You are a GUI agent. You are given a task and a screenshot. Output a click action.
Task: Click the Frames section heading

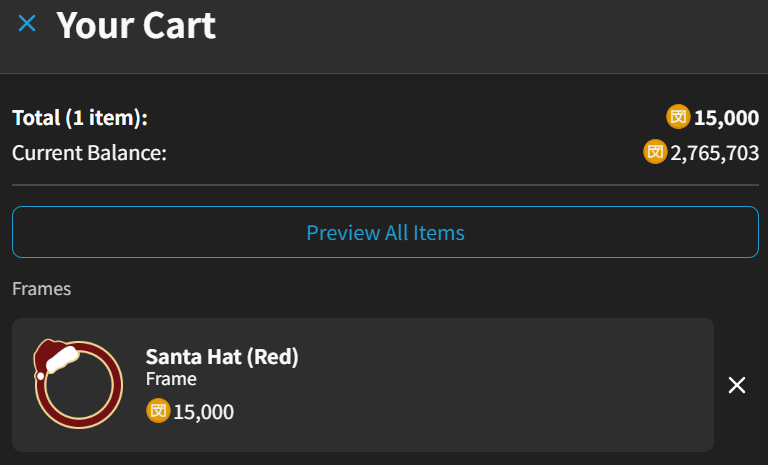pos(42,289)
